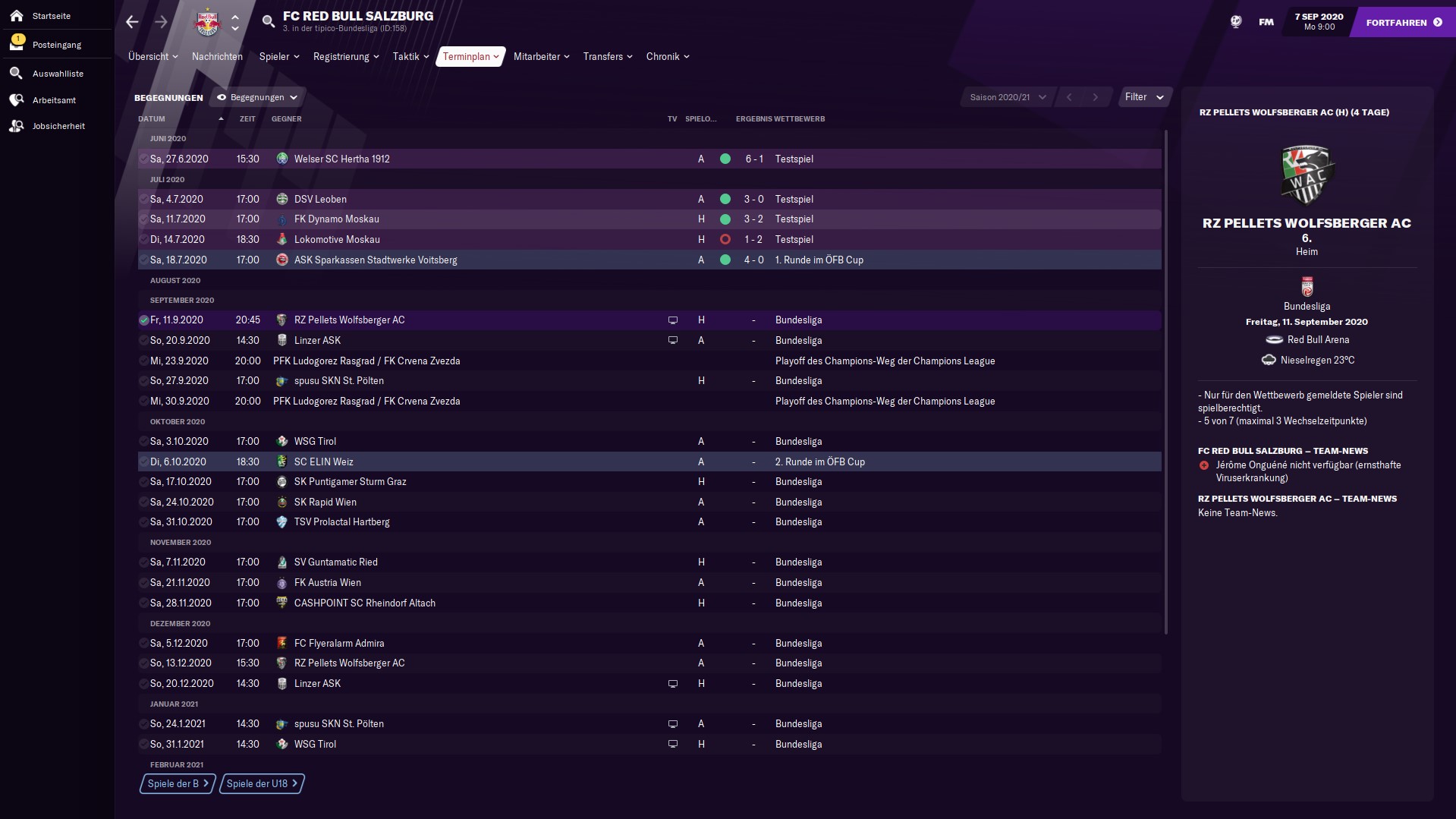The width and height of the screenshot is (1456, 819).
Task: Click red loss indicator on Lokomotive Moskau row
Action: tap(725, 239)
